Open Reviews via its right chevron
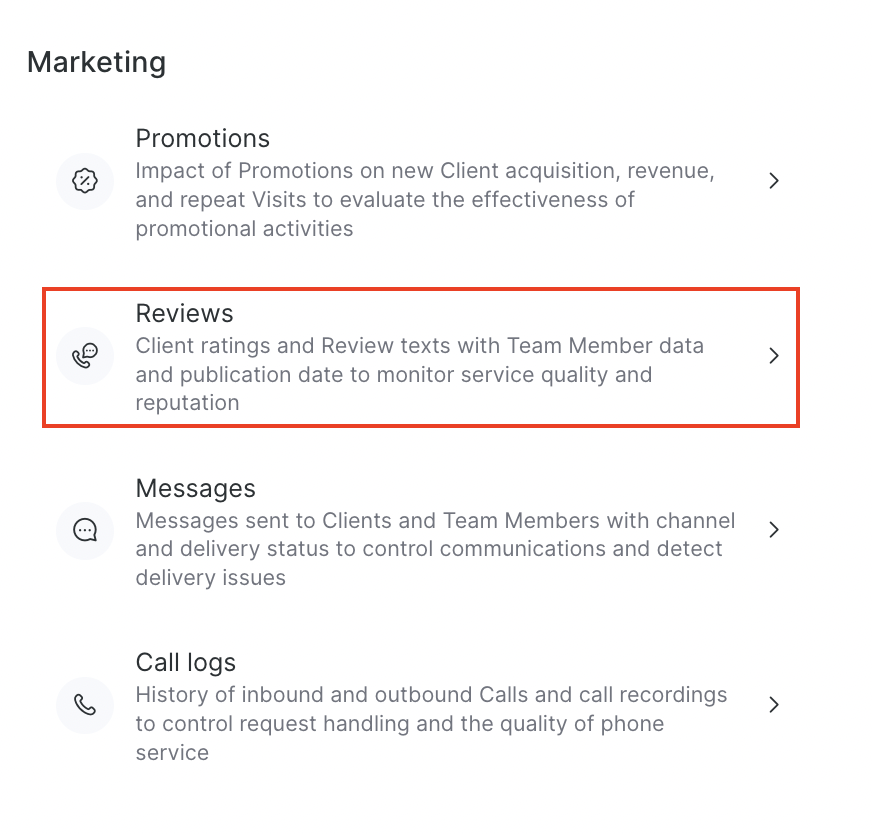The height and width of the screenshot is (834, 872). pyautogui.click(x=773, y=356)
